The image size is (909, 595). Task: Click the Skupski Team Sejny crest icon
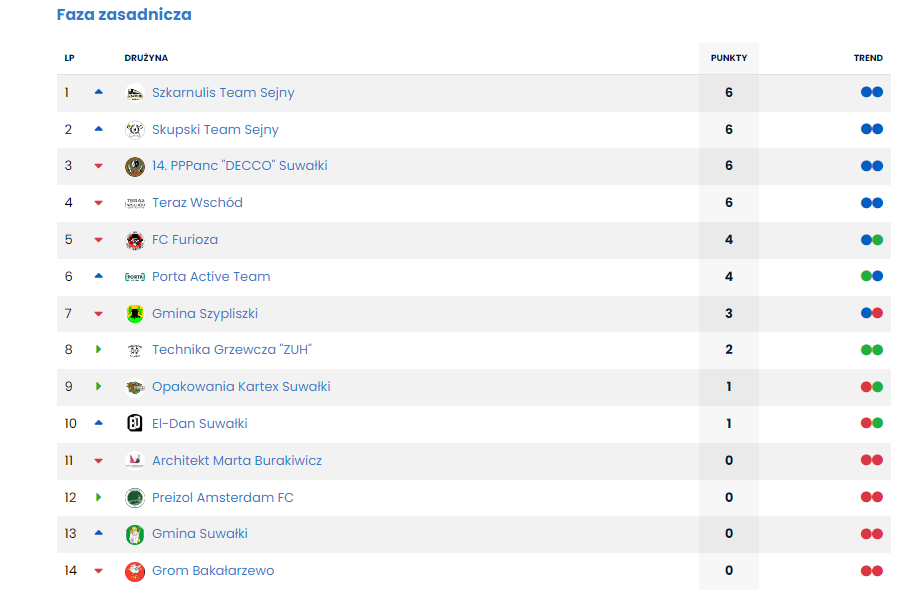click(x=134, y=130)
